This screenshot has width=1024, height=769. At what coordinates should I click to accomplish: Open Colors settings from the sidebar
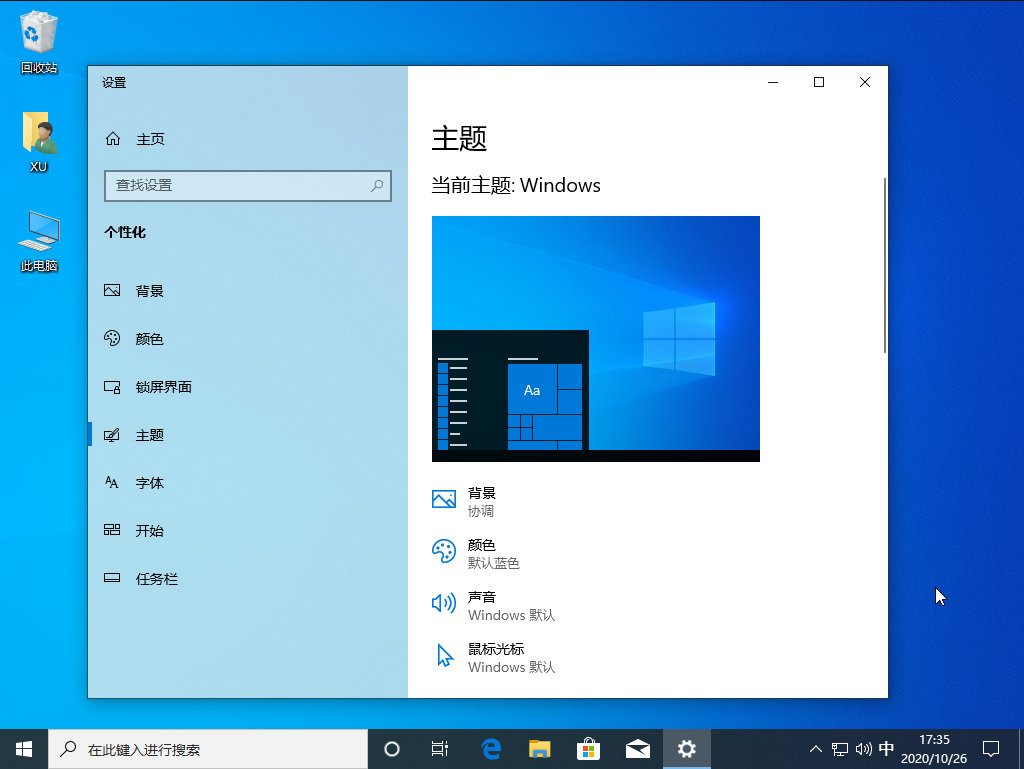(148, 338)
